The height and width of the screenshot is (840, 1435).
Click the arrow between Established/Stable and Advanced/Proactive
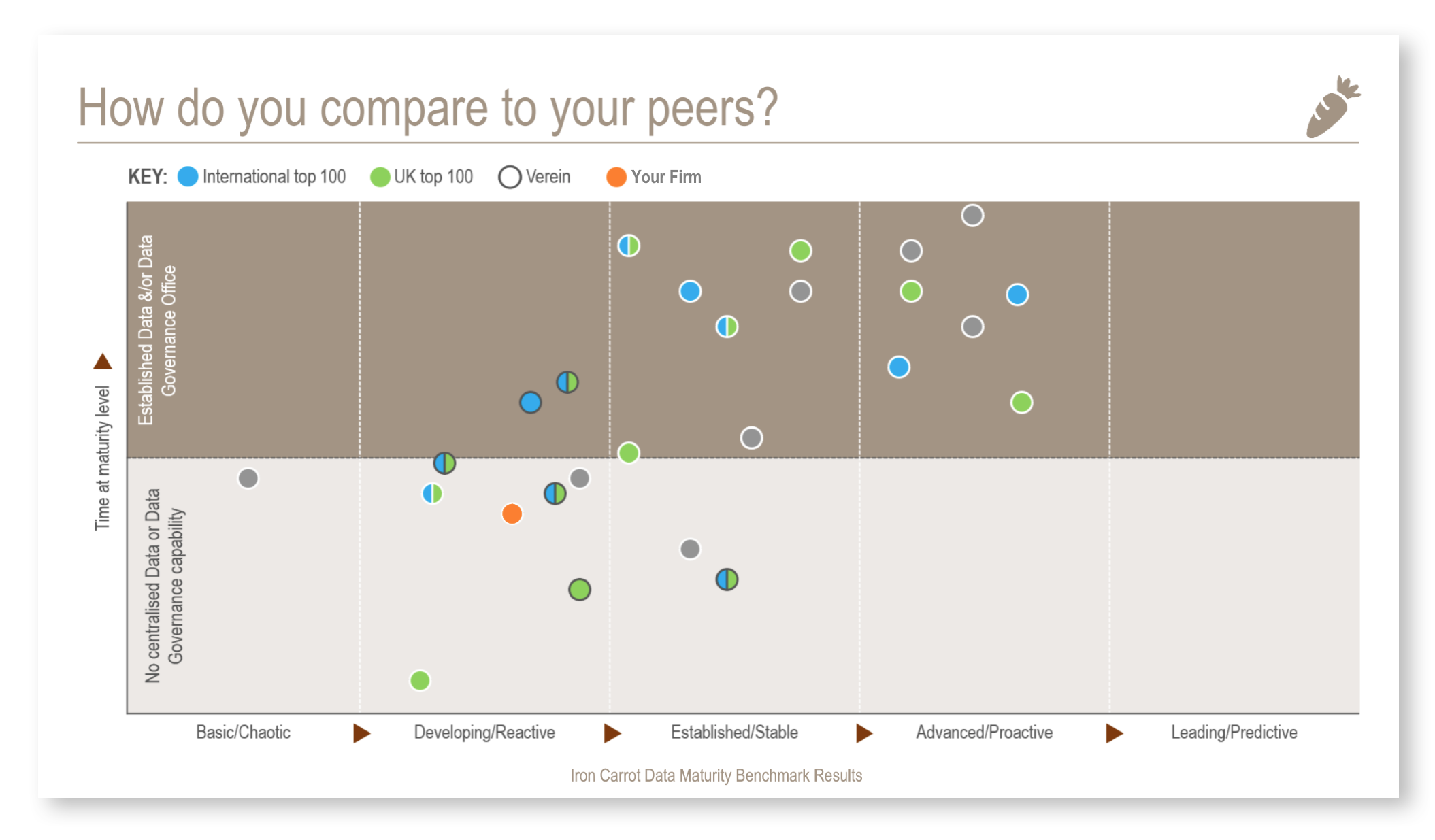point(863,733)
